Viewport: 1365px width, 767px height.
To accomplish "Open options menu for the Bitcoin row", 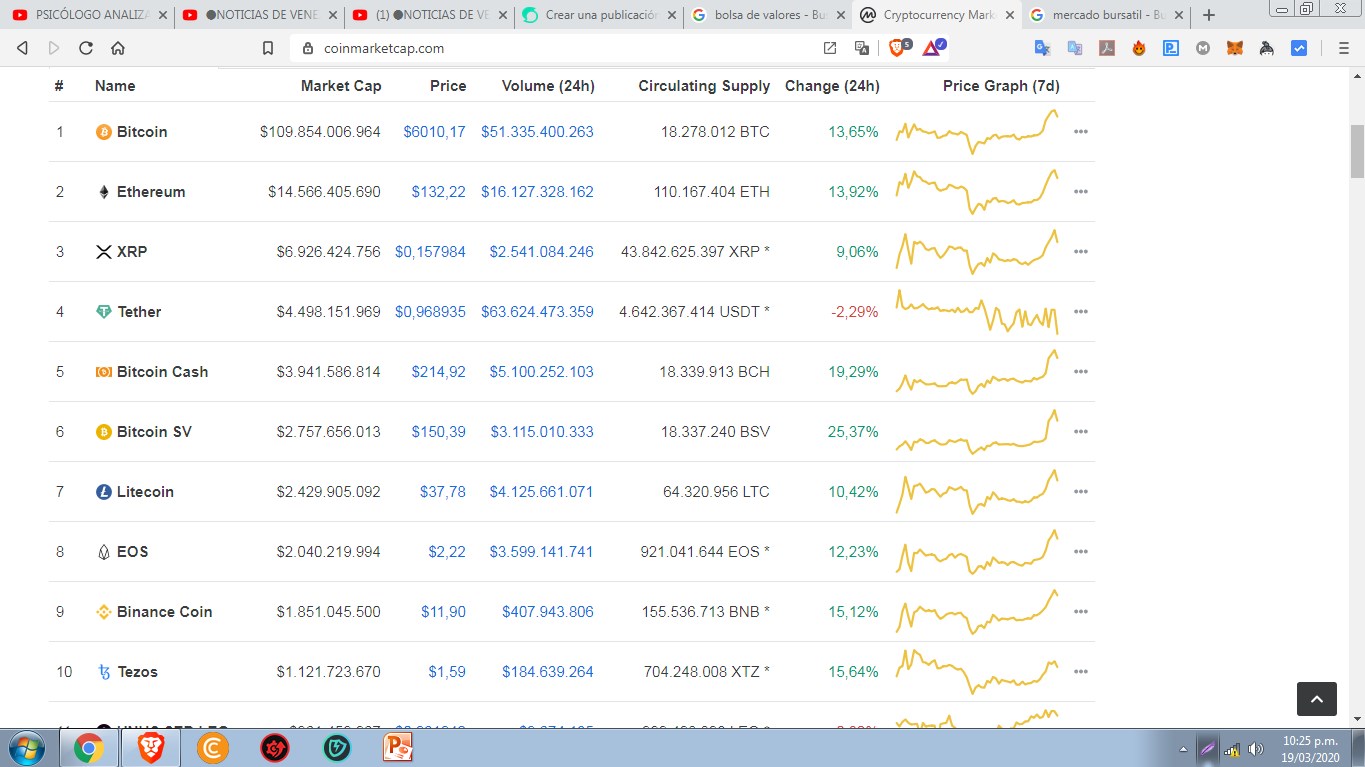I will tap(1080, 132).
